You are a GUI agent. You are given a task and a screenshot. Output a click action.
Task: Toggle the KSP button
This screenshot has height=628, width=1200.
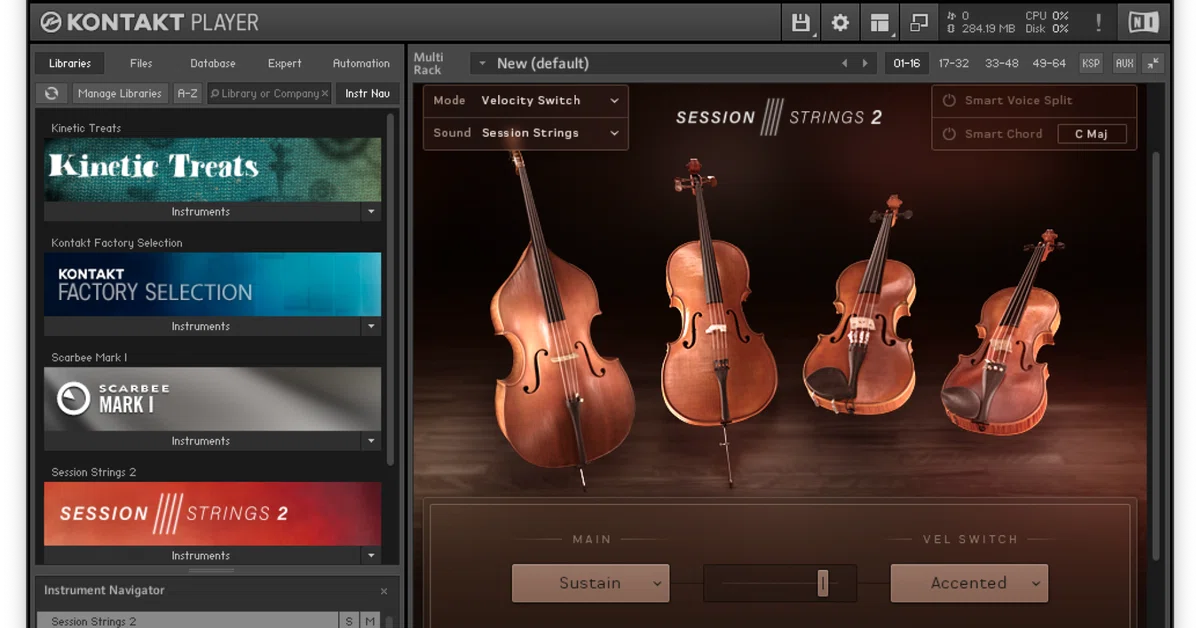tap(1090, 63)
